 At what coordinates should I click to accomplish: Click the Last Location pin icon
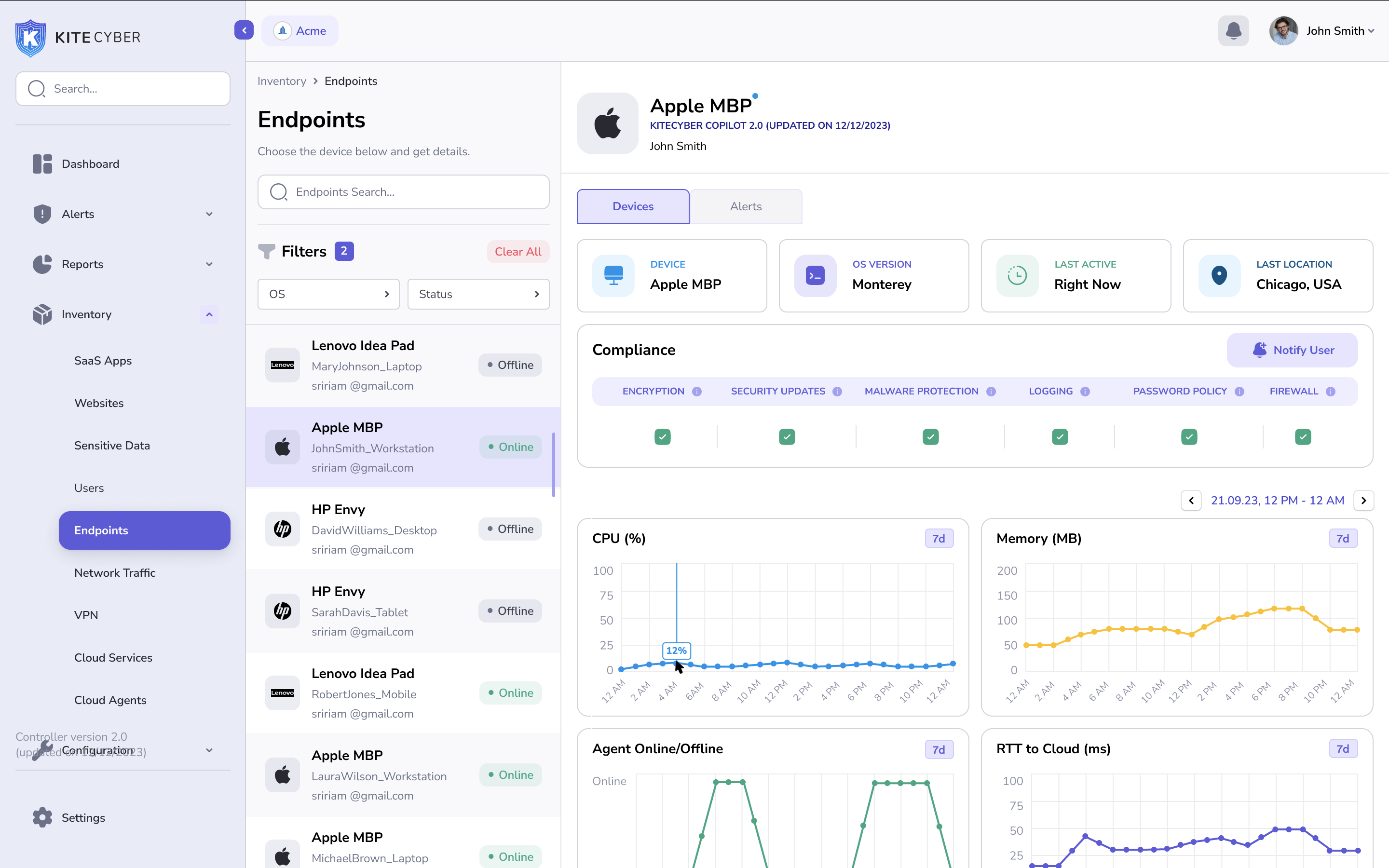pyautogui.click(x=1220, y=275)
